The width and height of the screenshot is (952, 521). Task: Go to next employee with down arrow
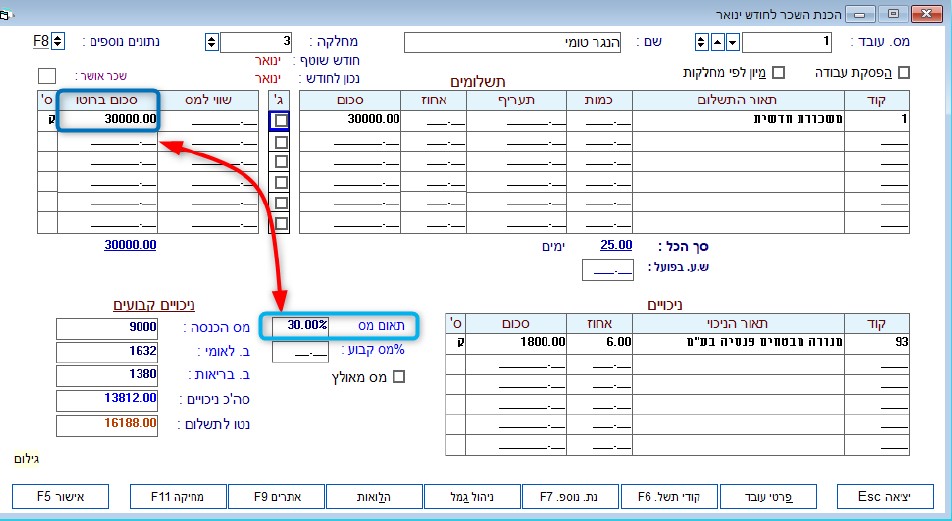click(x=733, y=42)
